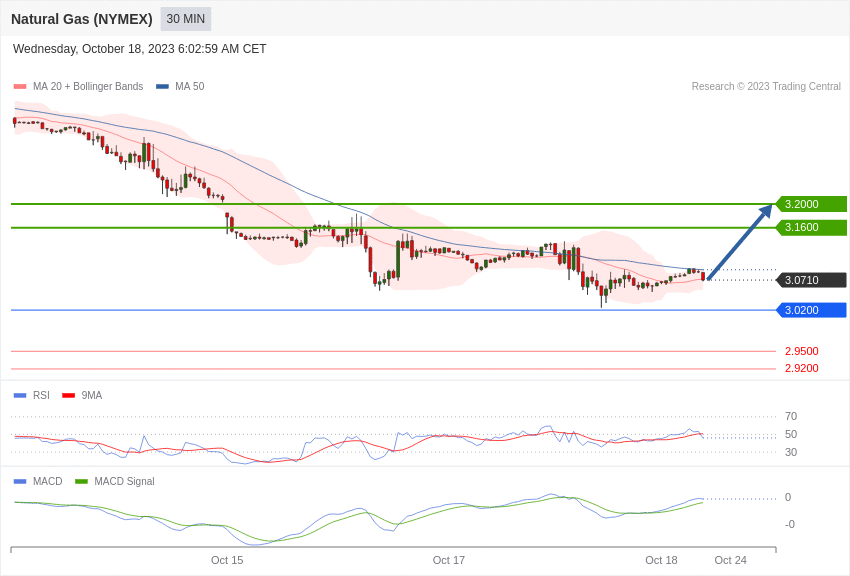The width and height of the screenshot is (850, 576).
Task: Click the MA 20 Bollinger legend swatch
Action: tap(20, 87)
